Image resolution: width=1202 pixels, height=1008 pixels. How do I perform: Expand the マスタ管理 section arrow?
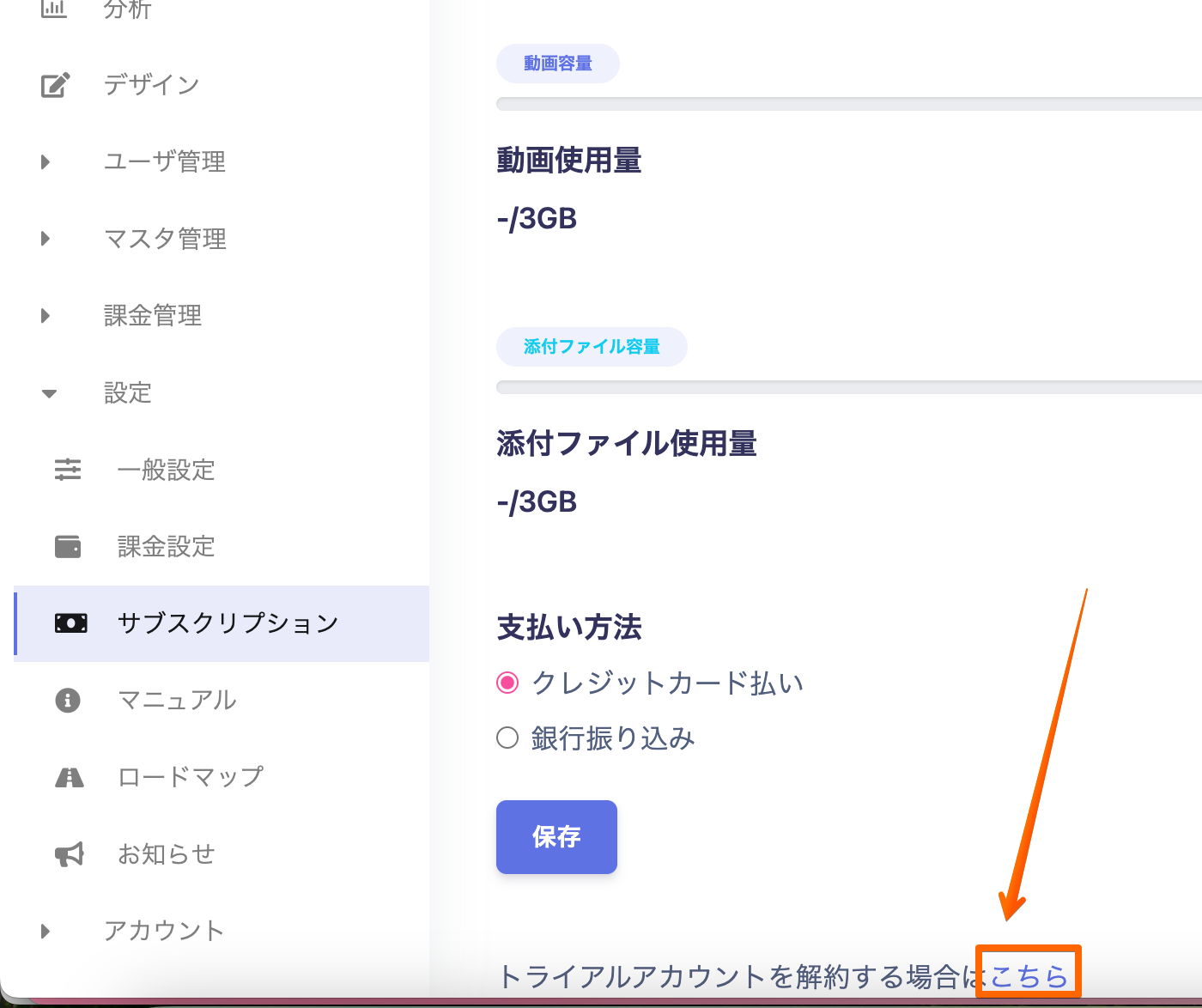(x=46, y=239)
